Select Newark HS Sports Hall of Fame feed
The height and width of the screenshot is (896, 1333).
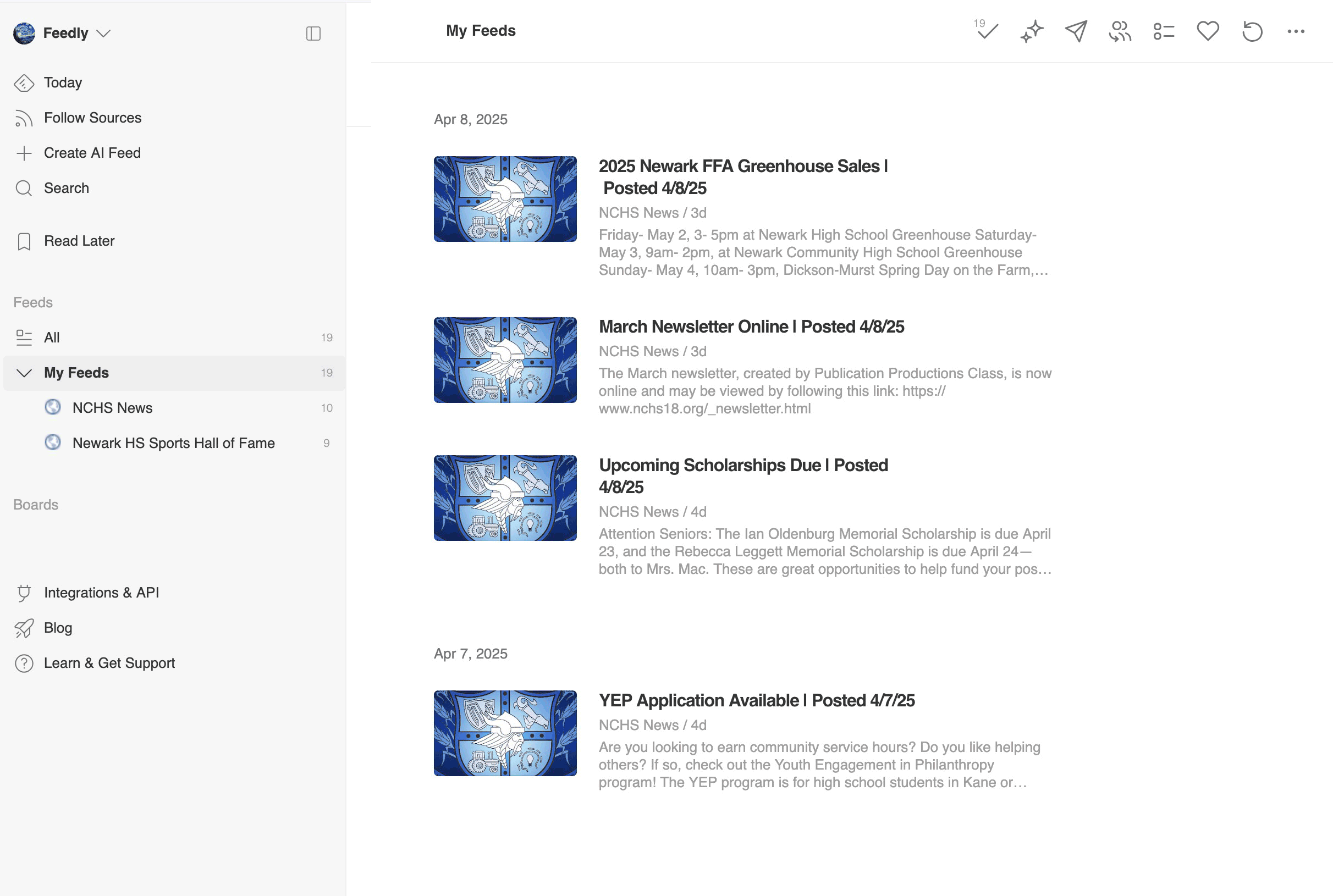pos(173,443)
